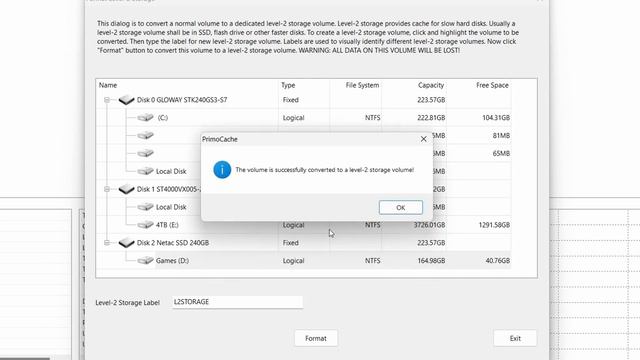Collapse the Disk 2 Netac SSD node
Image resolution: width=640 pixels, height=360 pixels.
click(x=107, y=243)
